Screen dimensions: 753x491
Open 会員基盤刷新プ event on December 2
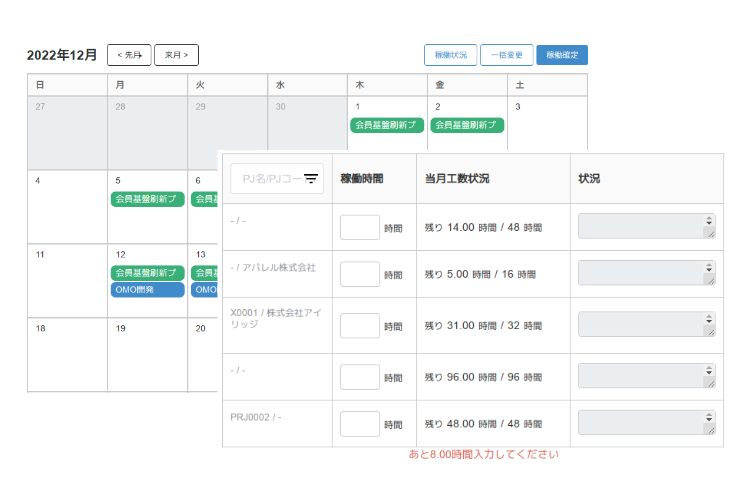[467, 125]
